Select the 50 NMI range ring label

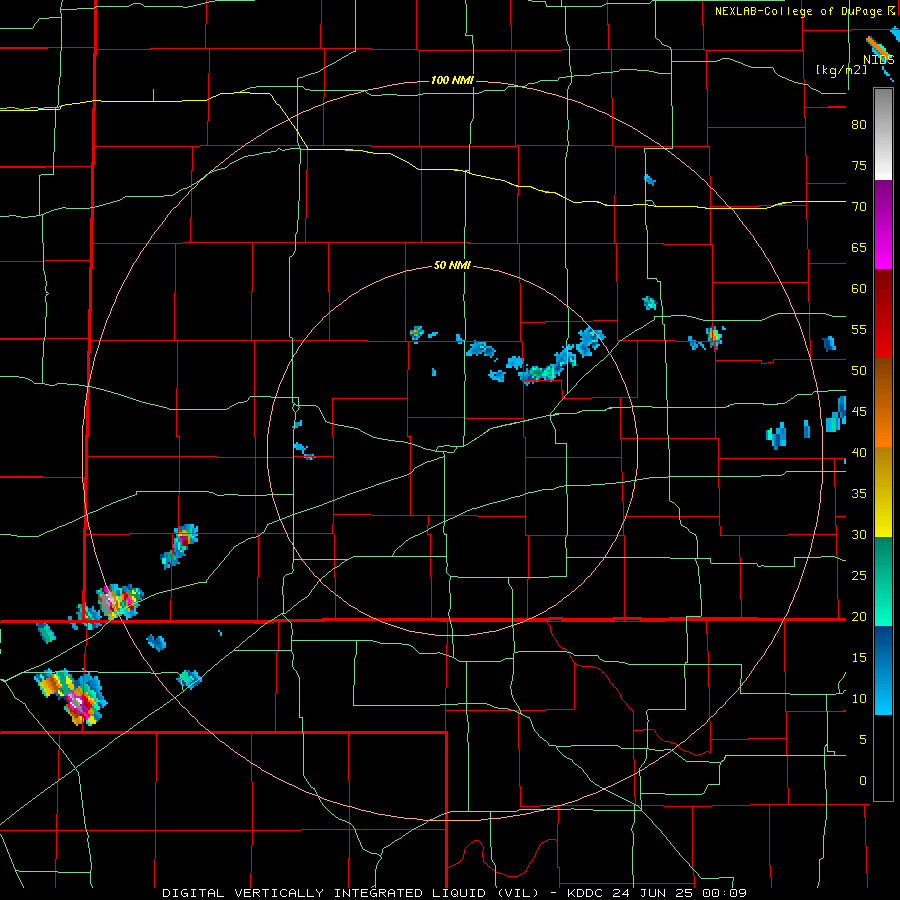(x=452, y=265)
